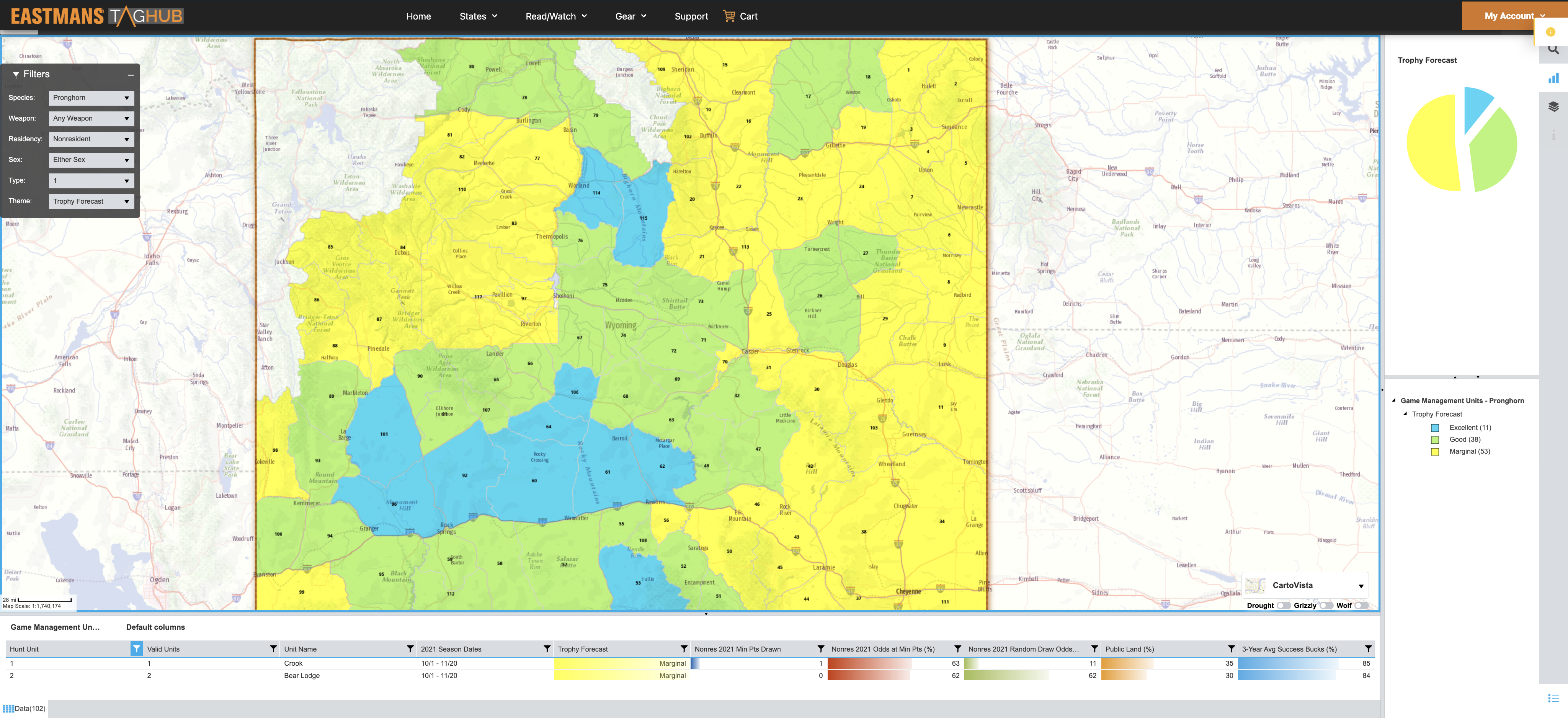Select the Bear Lodge row unit name
Viewport: 1568px width, 722px height.
[301, 676]
